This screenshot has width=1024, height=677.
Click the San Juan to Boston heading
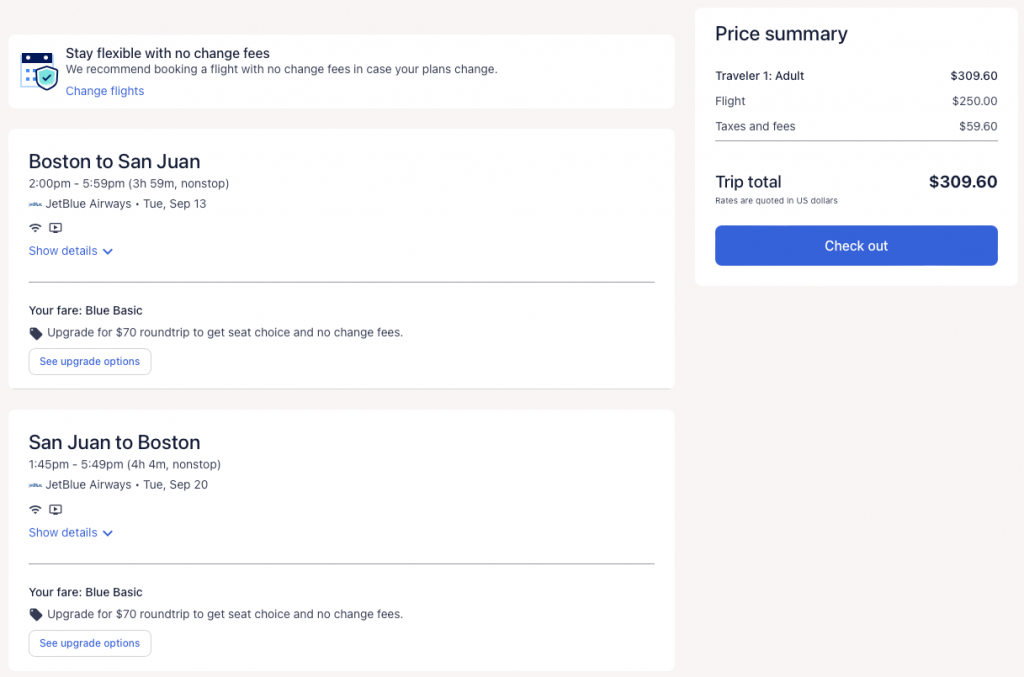[x=115, y=443]
